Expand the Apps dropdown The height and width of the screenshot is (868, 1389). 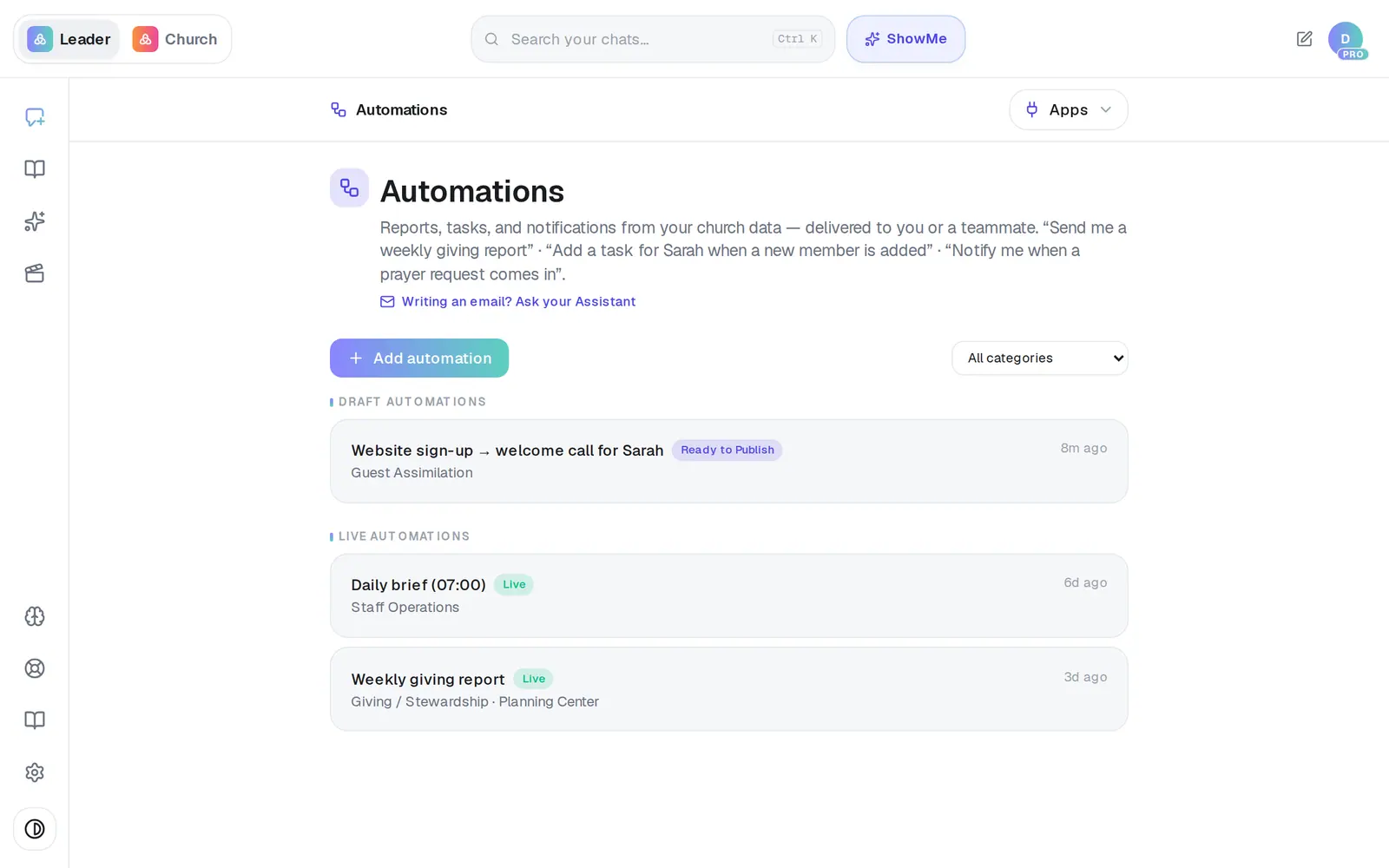1068,110
